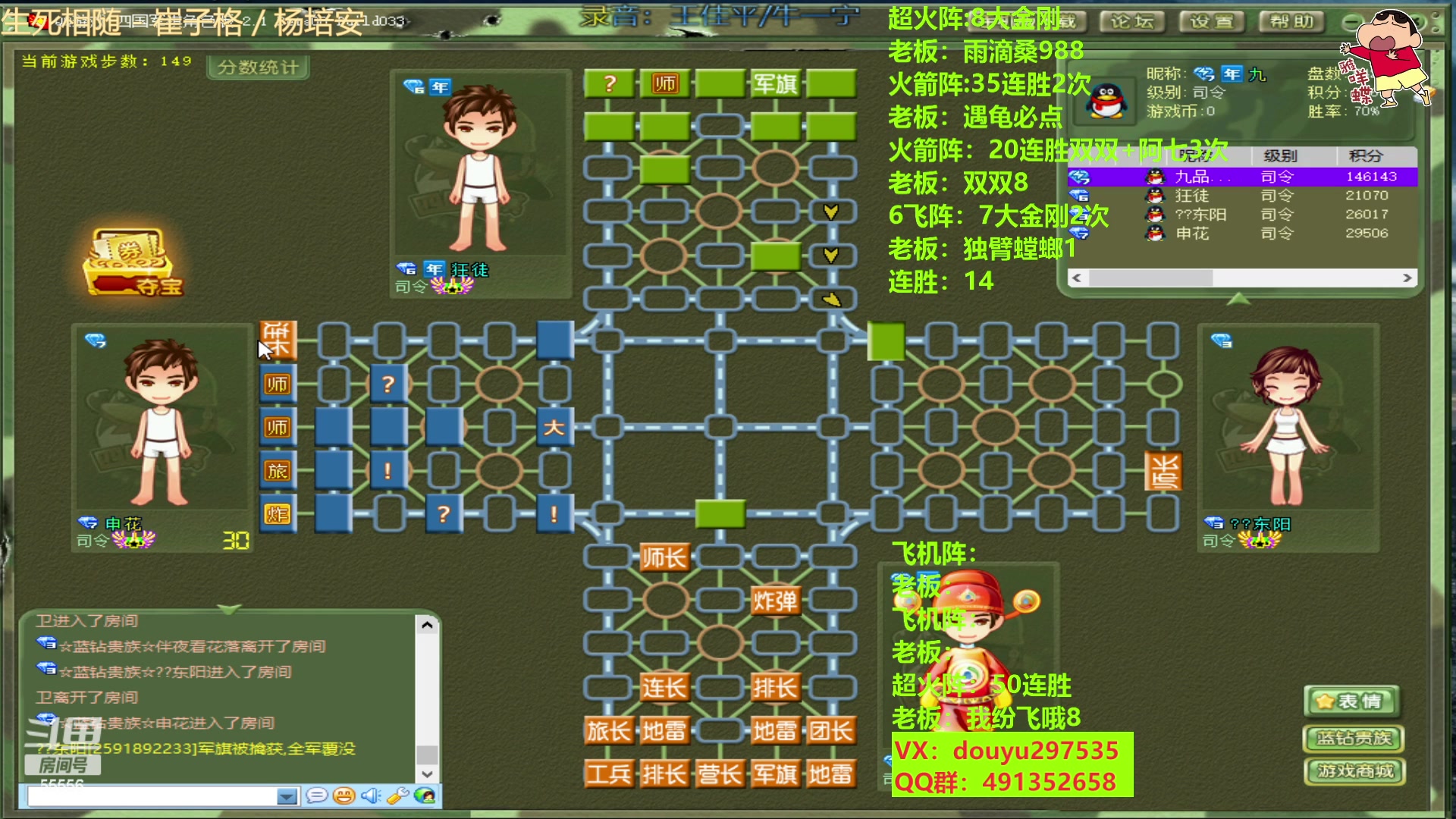Open the wrench settings icon in chat bar
Image resolution: width=1456 pixels, height=819 pixels.
coord(397,795)
